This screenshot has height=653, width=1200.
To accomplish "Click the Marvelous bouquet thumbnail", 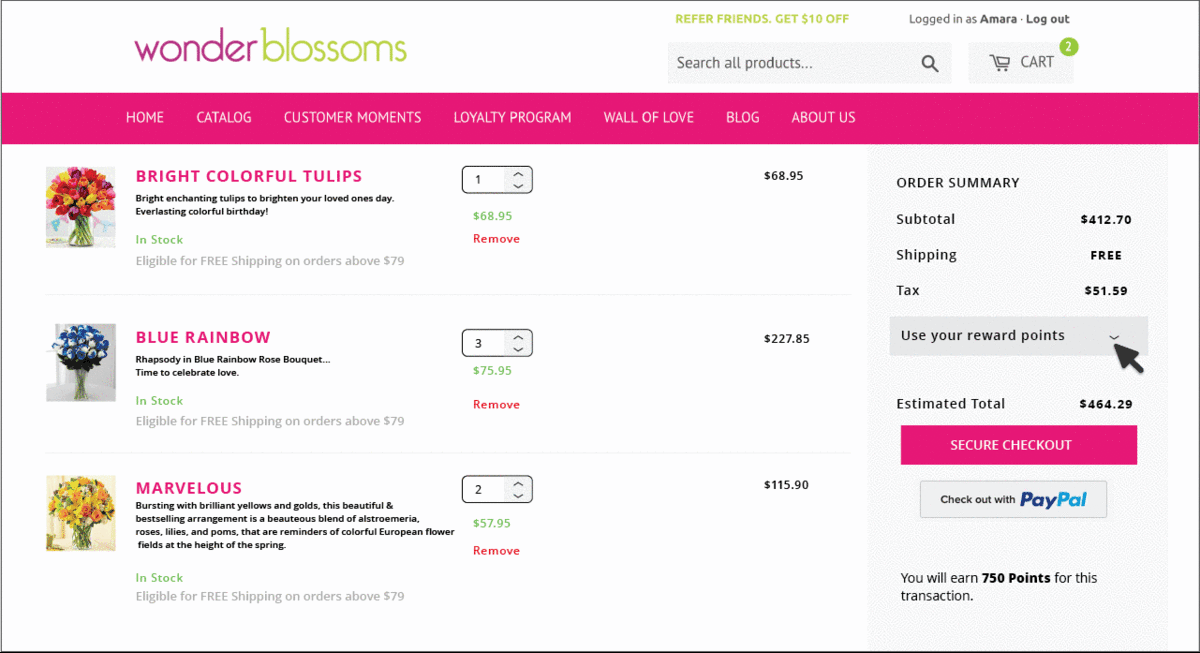I will [80, 513].
